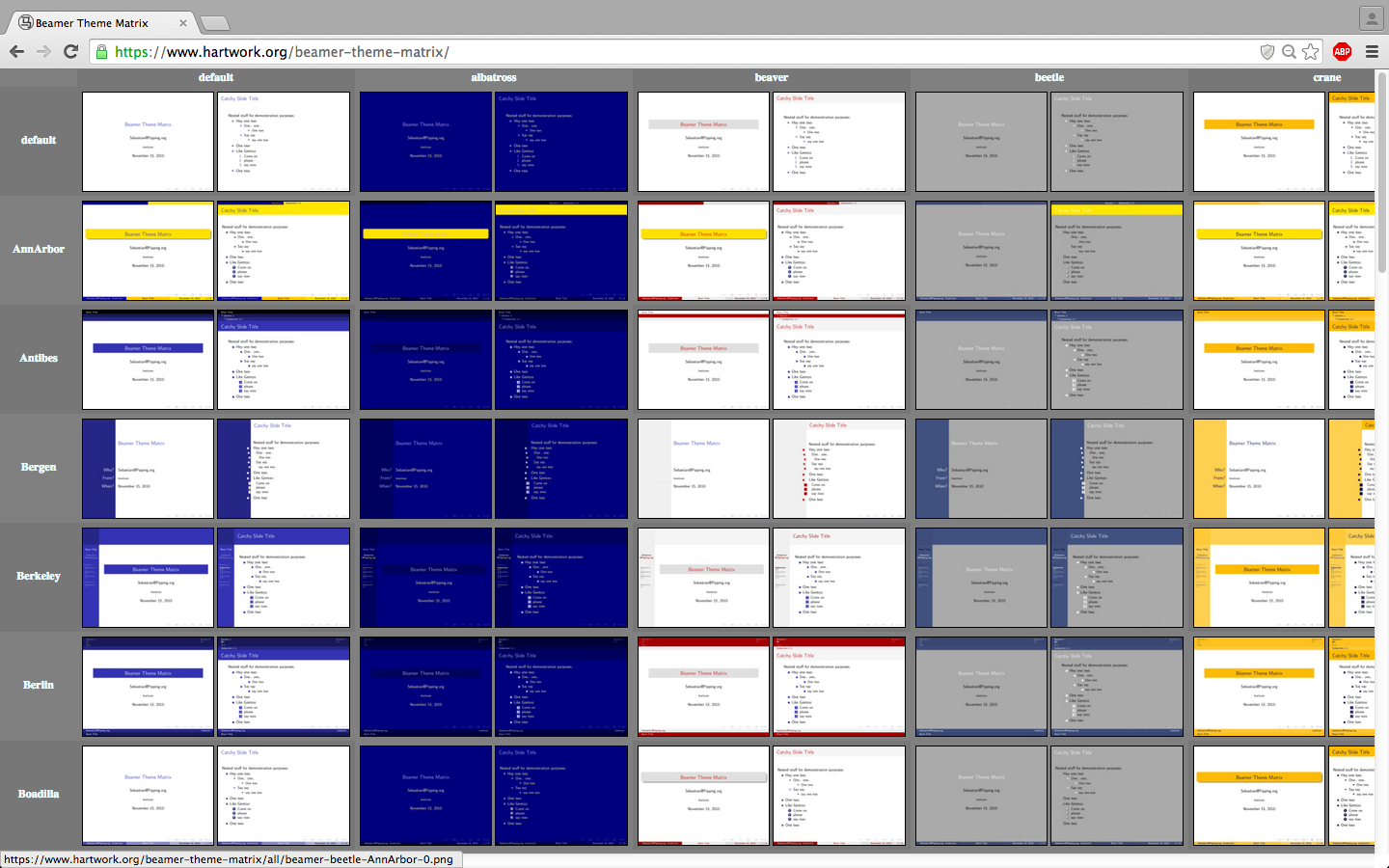Open Boadilla default-color title slide thumbnail
This screenshot has height=868, width=1389.
(148, 796)
